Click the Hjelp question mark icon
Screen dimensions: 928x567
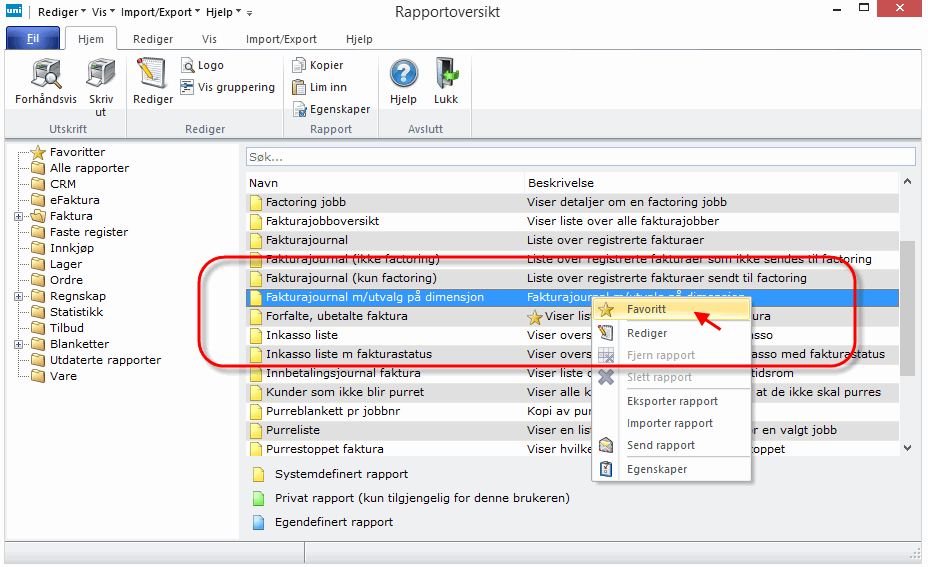point(403,74)
